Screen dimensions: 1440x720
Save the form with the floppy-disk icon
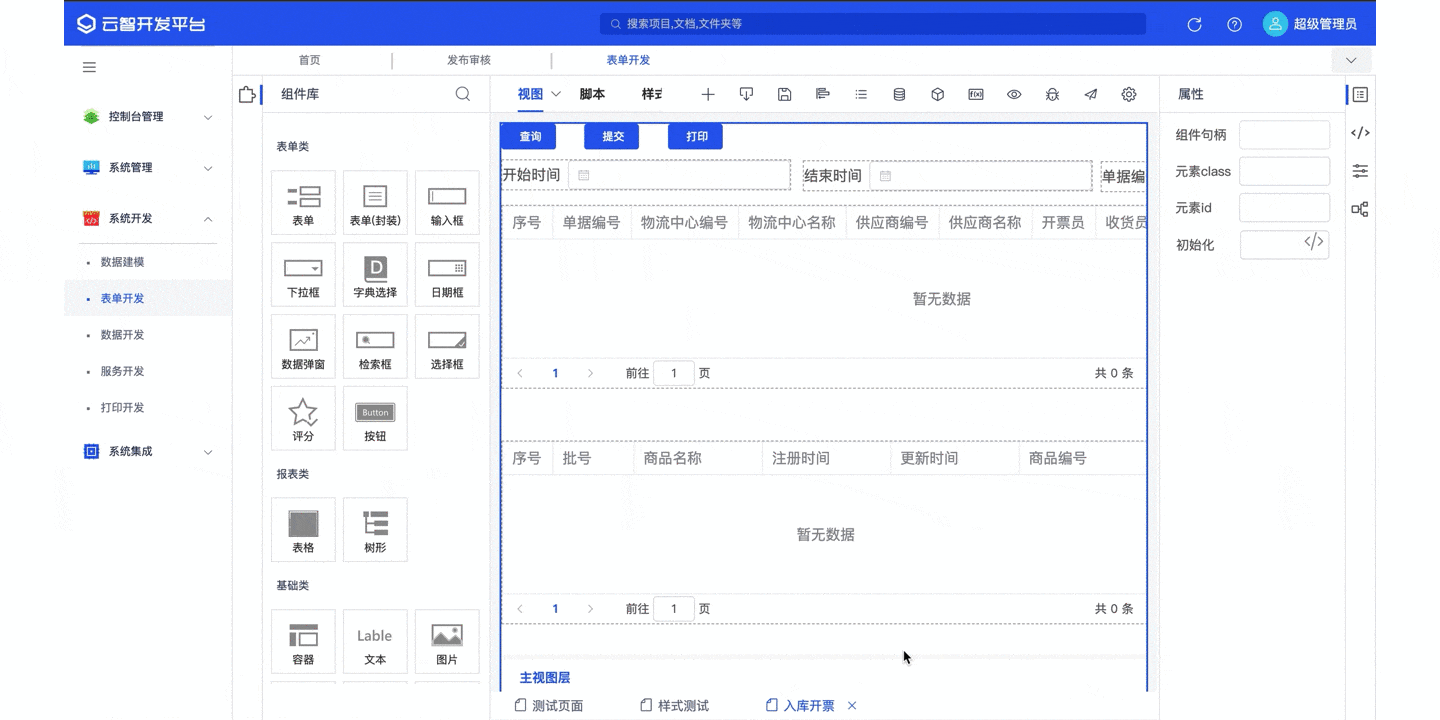pos(785,94)
